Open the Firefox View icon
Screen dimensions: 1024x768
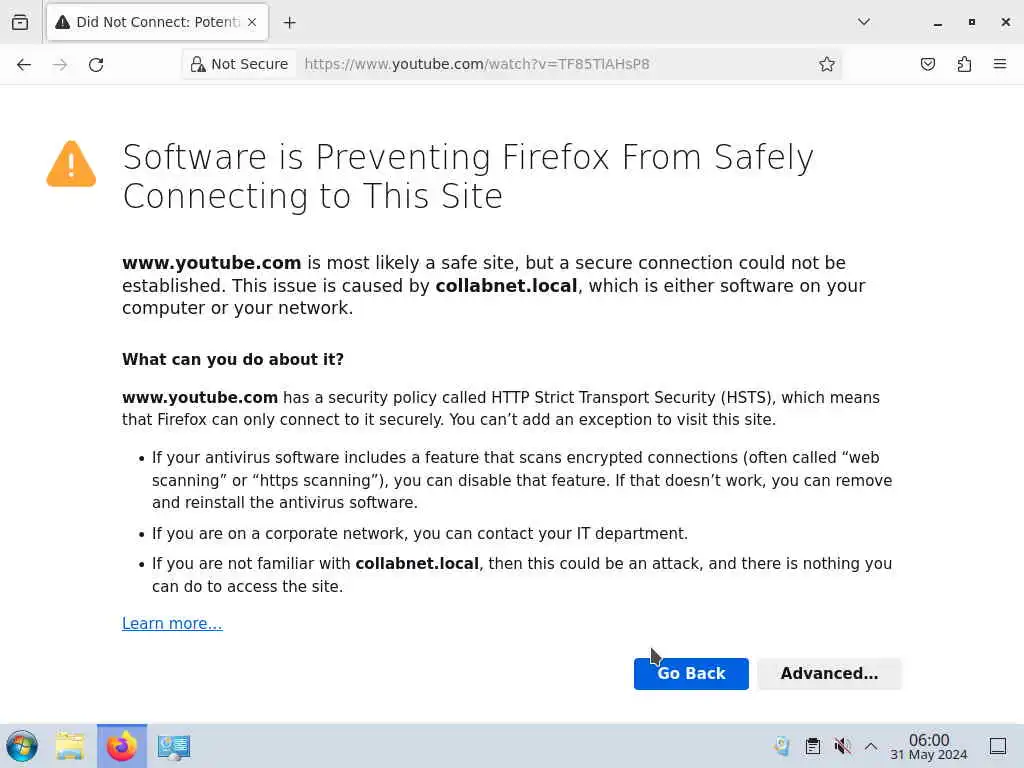(20, 22)
